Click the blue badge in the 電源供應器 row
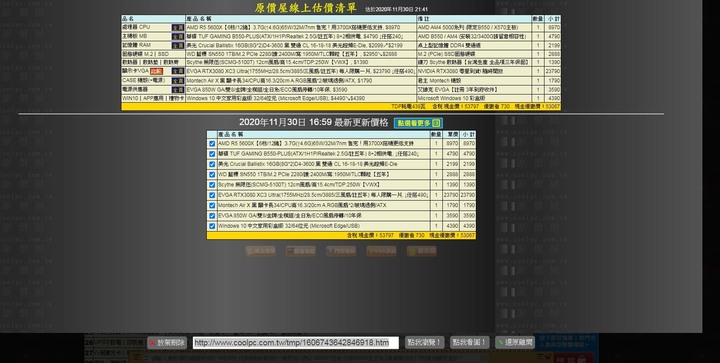The image size is (720, 363). (x=178, y=90)
